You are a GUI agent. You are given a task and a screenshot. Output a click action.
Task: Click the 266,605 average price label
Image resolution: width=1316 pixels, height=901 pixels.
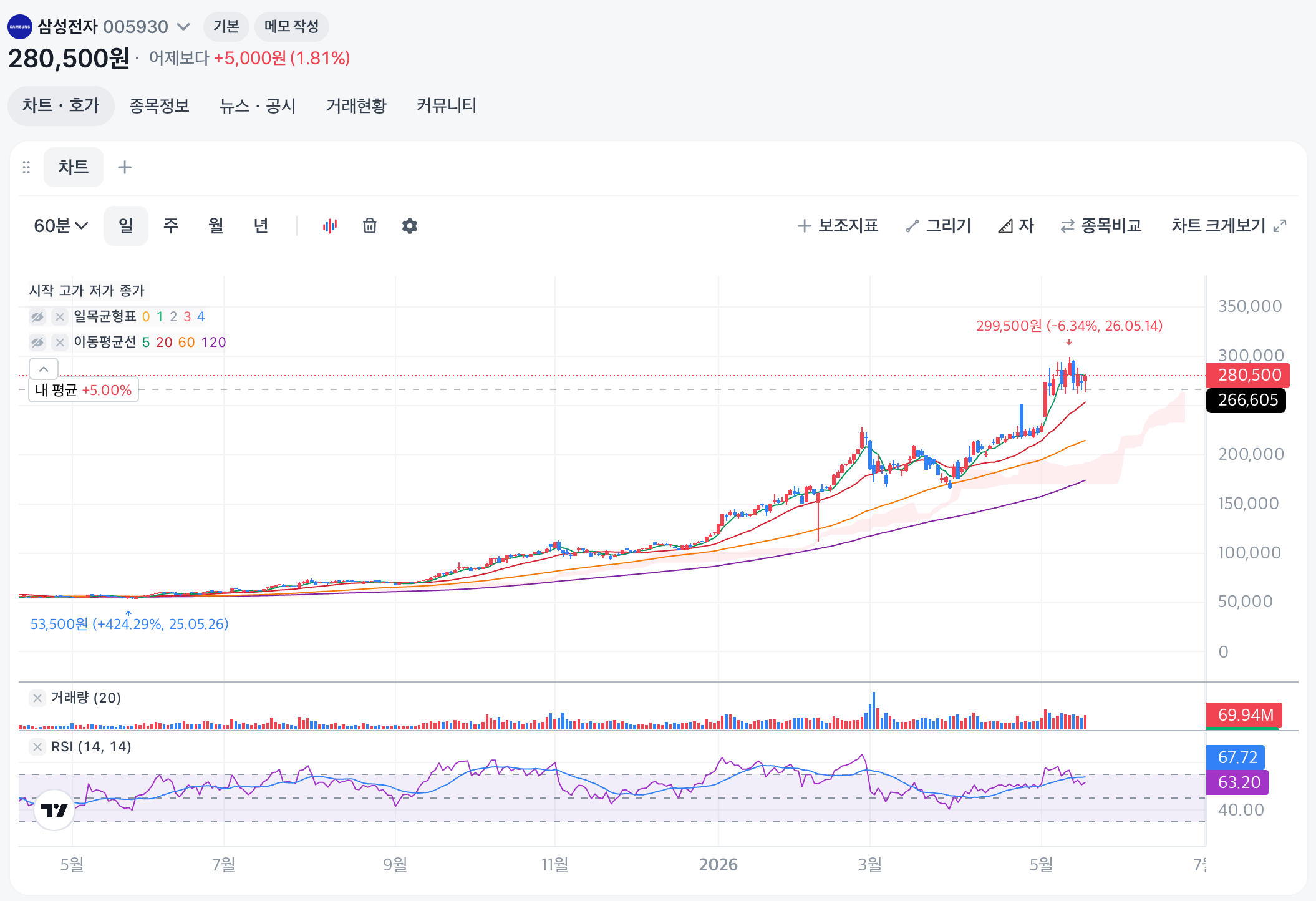(x=1246, y=400)
